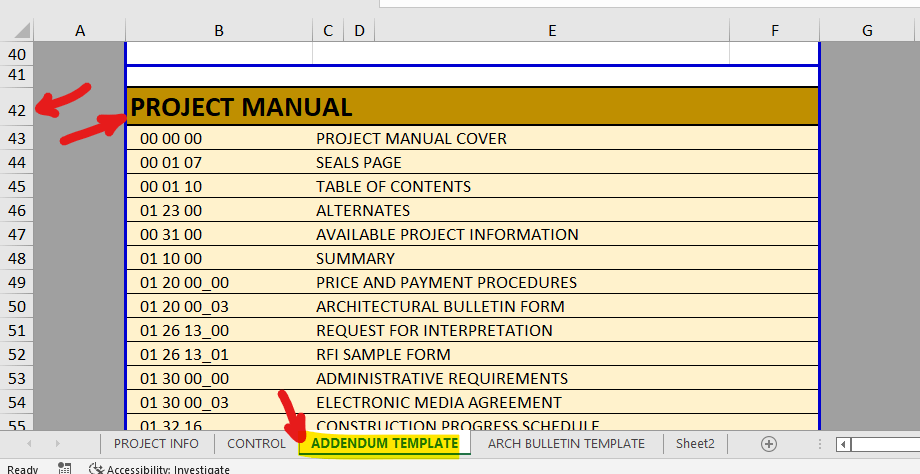Select row 40 header
The height and width of the screenshot is (474, 920).
point(17,54)
